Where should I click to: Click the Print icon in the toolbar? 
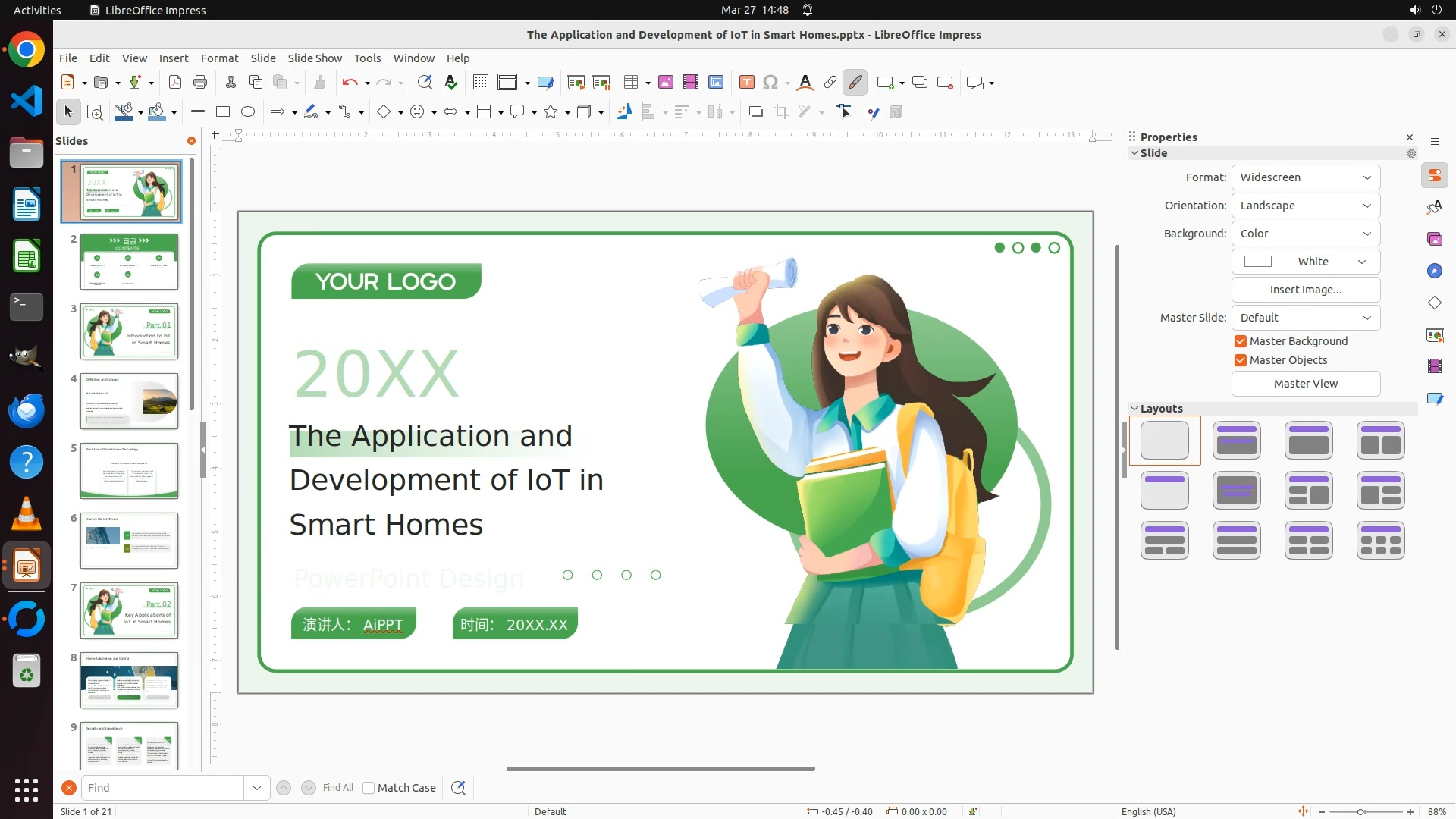200,83
